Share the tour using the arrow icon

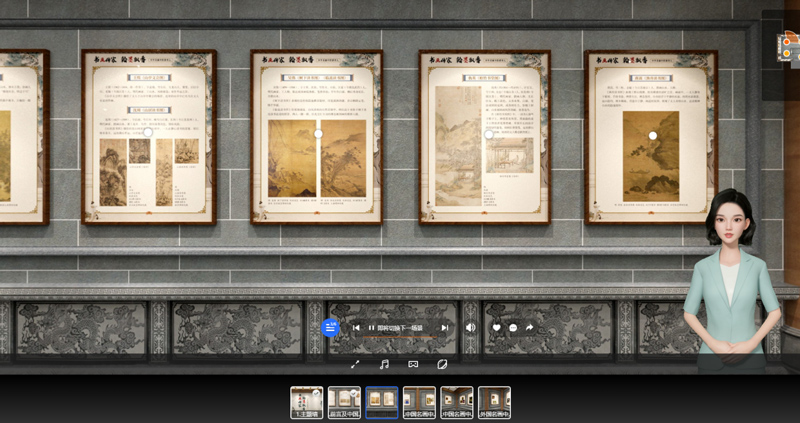tap(530, 328)
